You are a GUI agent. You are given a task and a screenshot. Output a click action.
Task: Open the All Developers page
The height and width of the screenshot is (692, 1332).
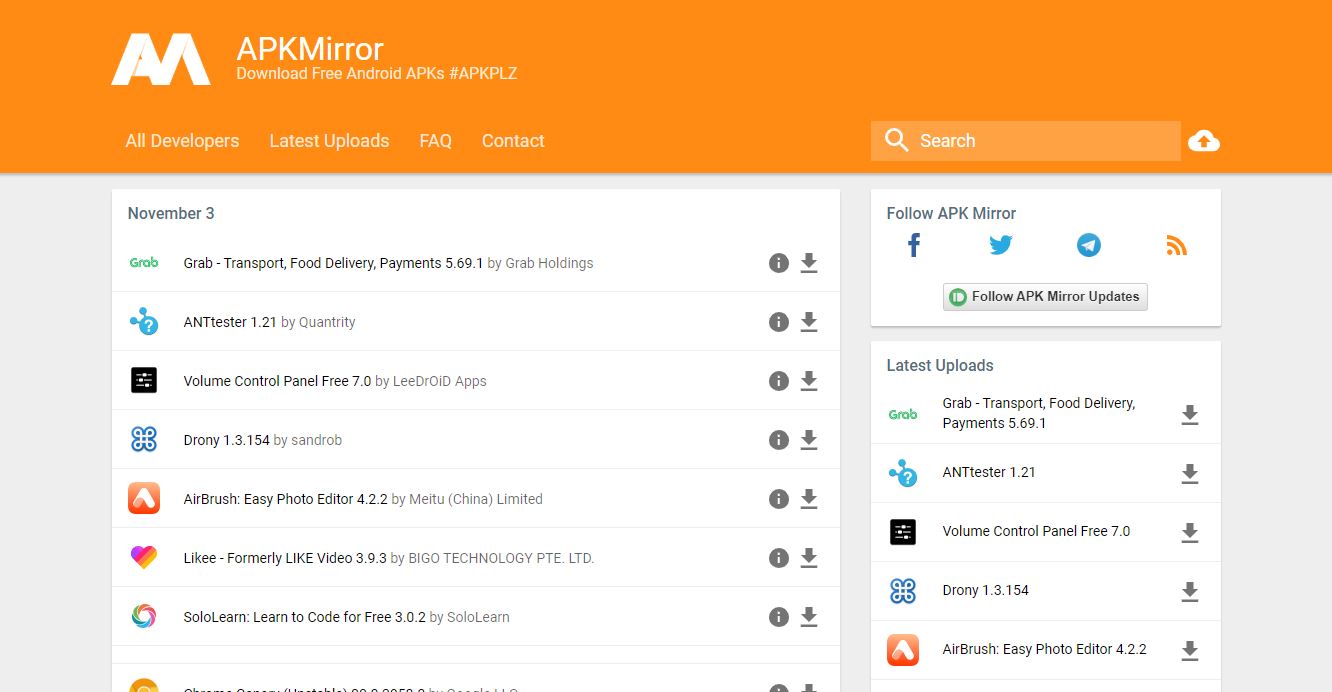pyautogui.click(x=182, y=141)
